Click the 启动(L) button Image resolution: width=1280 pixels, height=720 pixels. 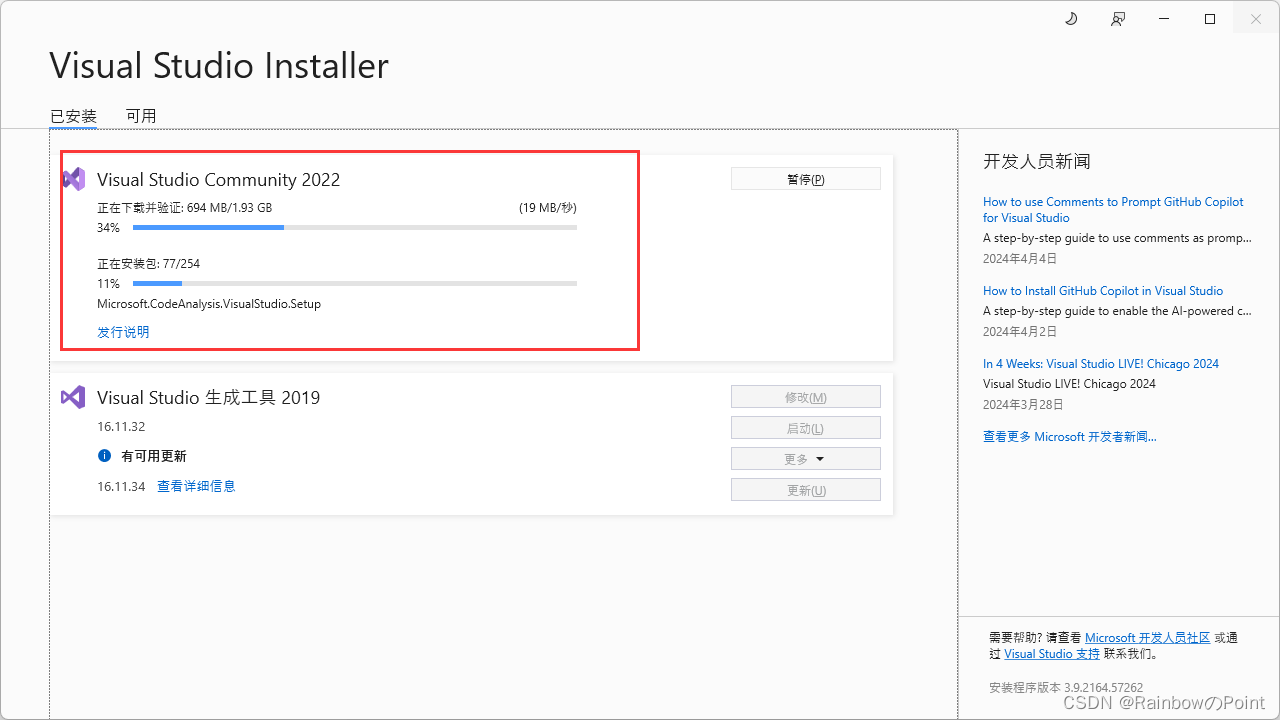[806, 428]
